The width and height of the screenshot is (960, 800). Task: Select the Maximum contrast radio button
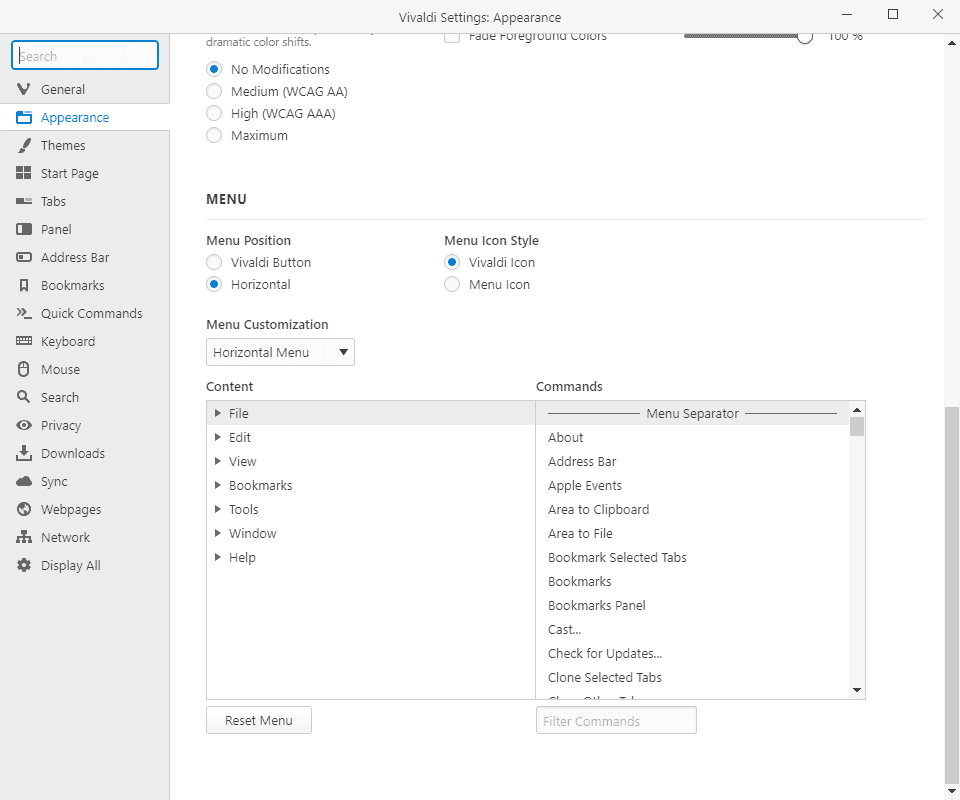click(x=213, y=135)
